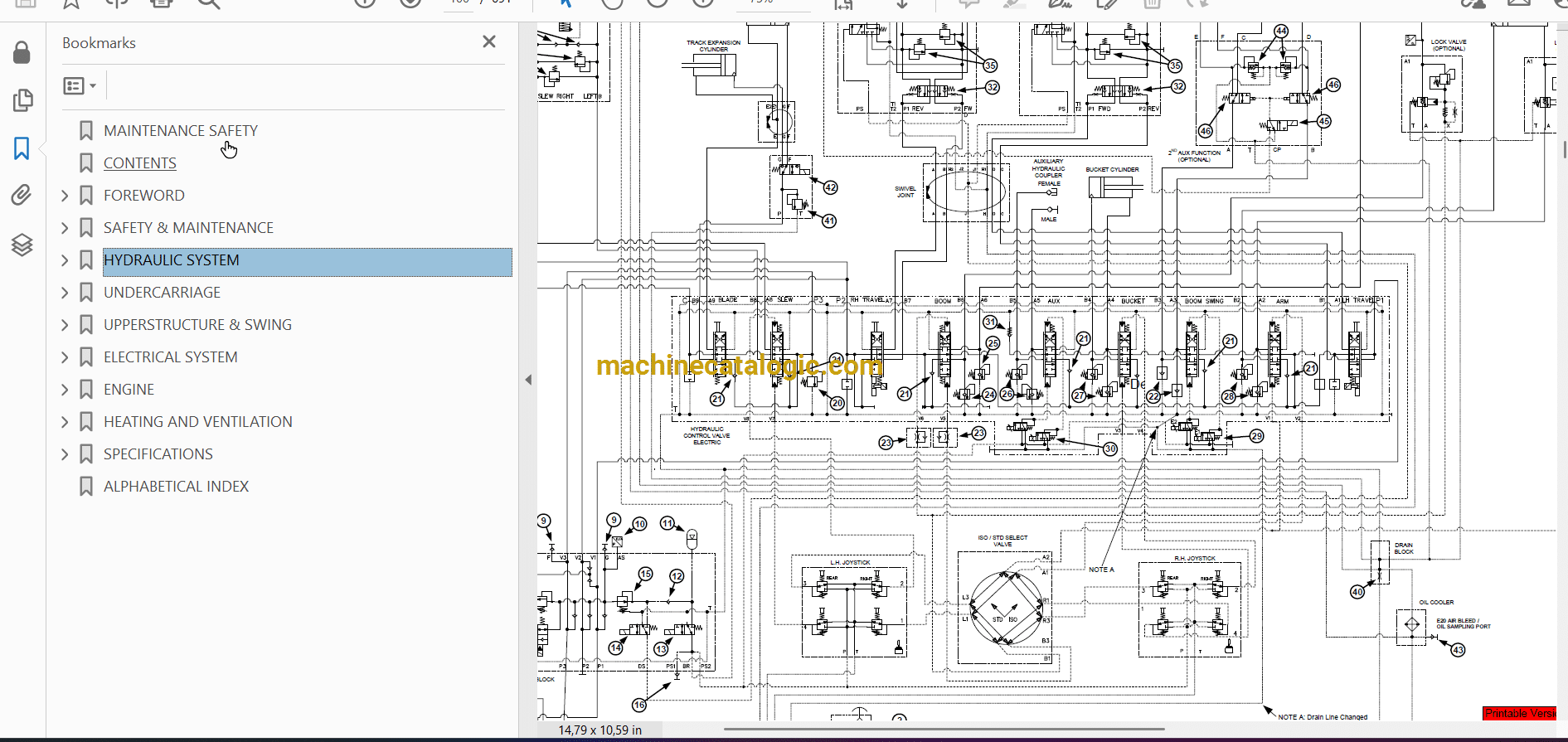1568x742 pixels.
Task: Close the Bookmarks panel
Action: point(489,41)
